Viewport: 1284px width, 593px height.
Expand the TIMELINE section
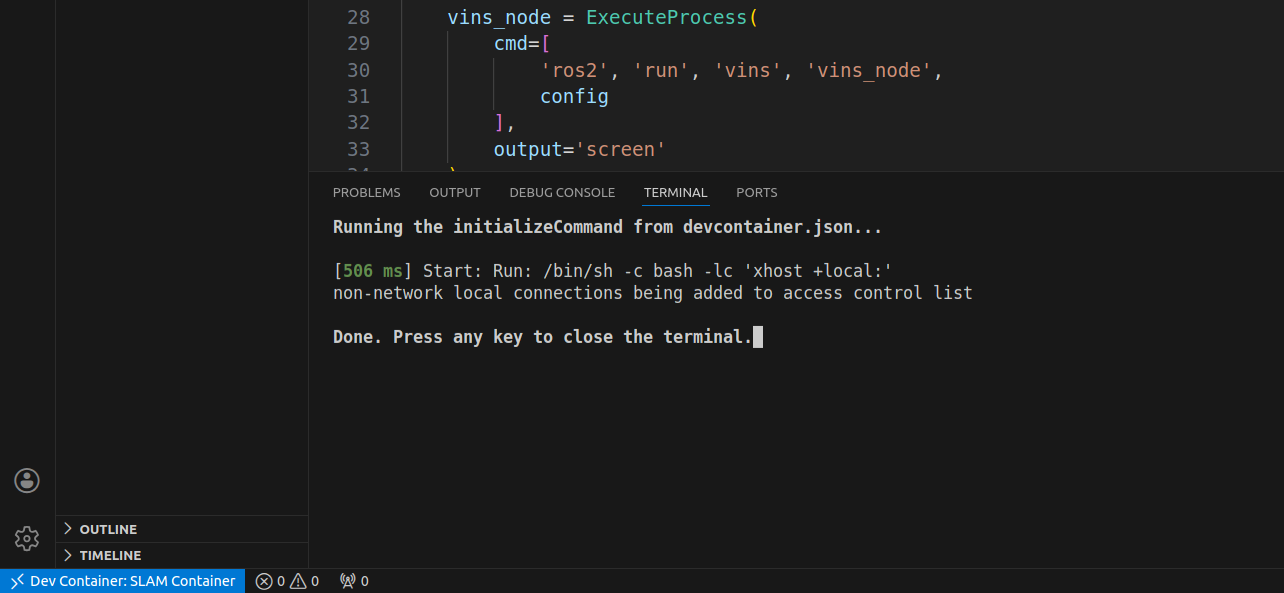point(110,555)
